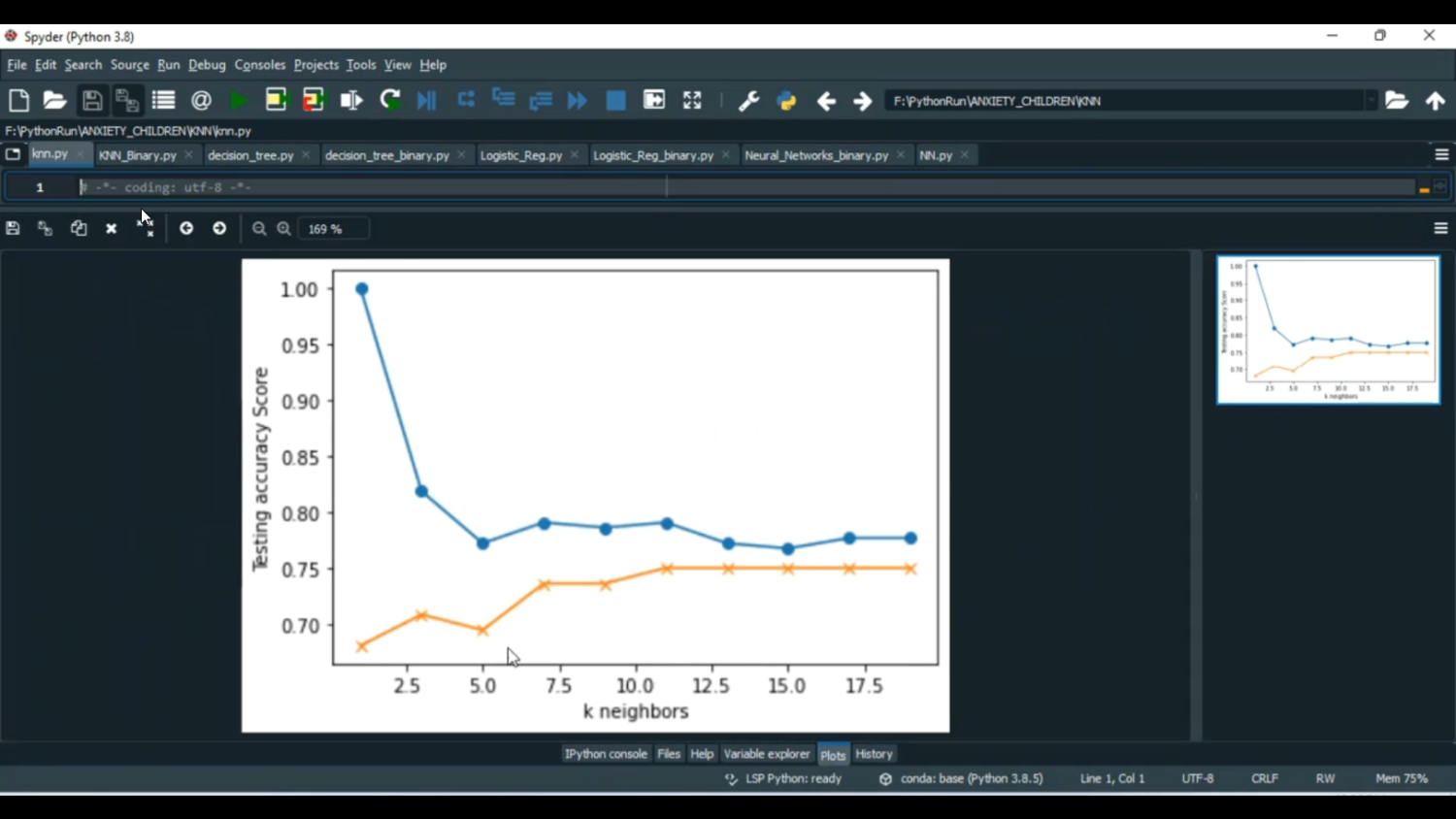Click the Run current cell icon
The image size is (1456, 819).
click(277, 101)
